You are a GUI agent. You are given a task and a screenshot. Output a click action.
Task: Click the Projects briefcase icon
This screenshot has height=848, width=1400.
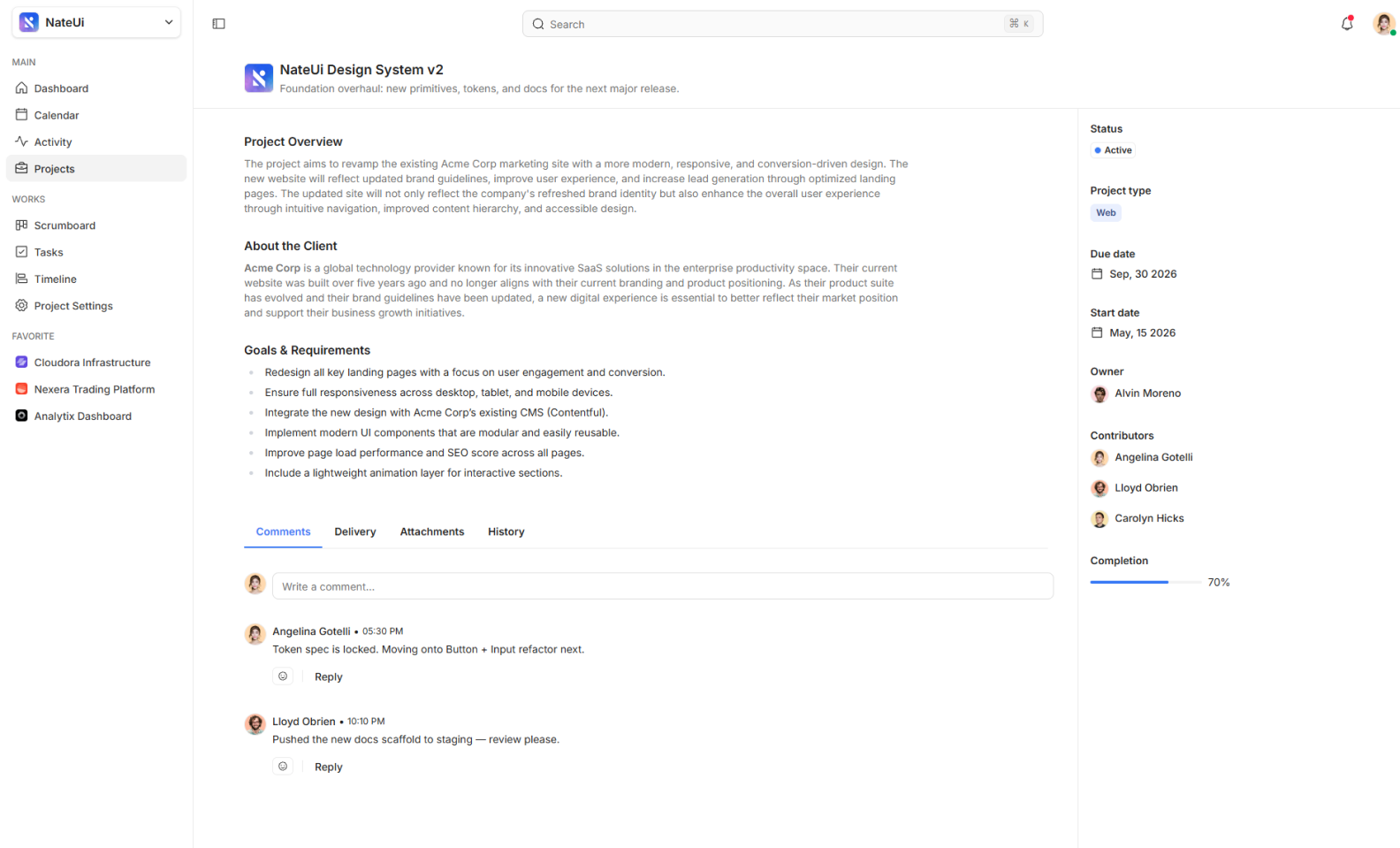[22, 169]
